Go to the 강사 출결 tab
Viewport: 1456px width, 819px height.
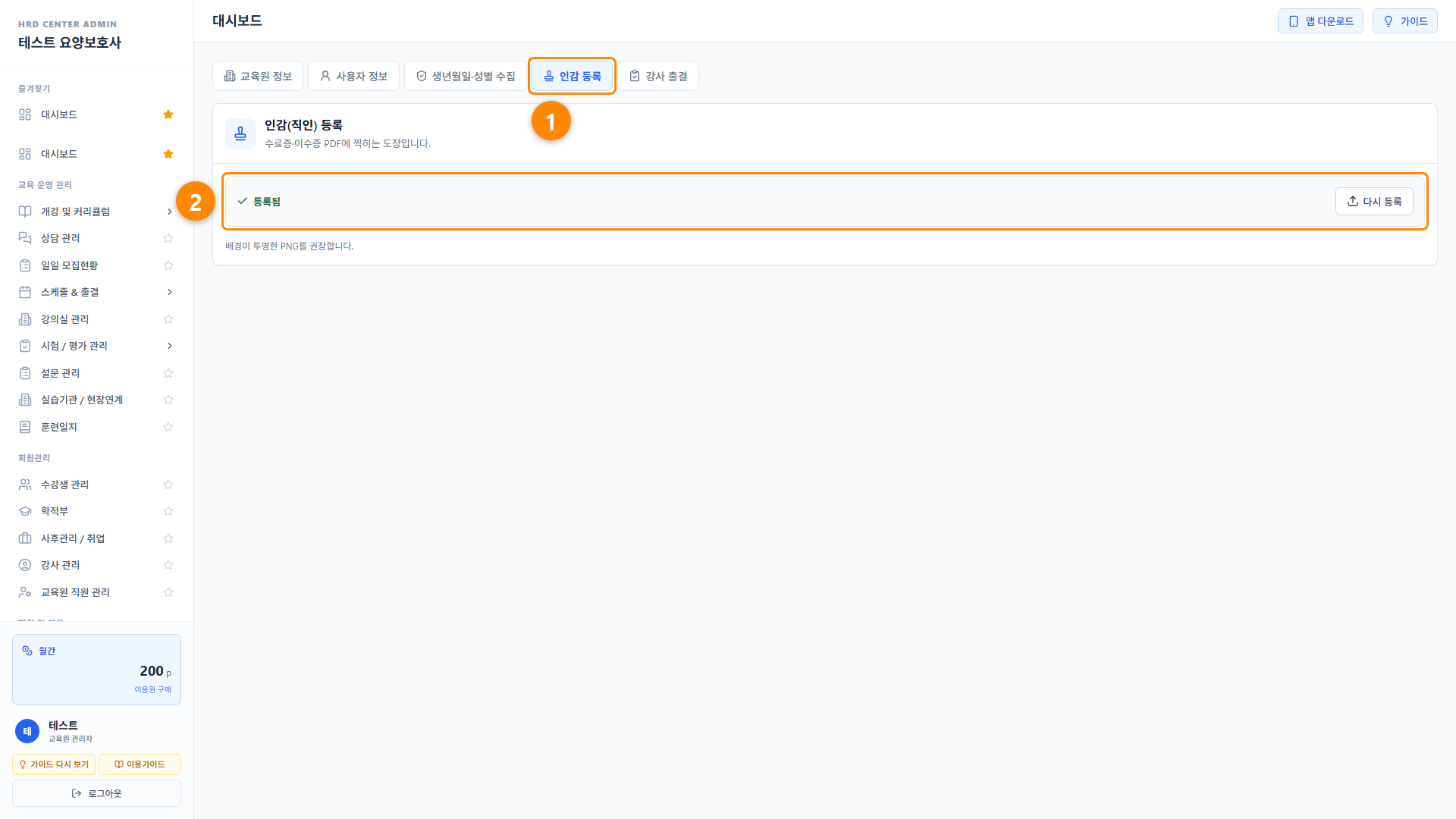point(658,76)
